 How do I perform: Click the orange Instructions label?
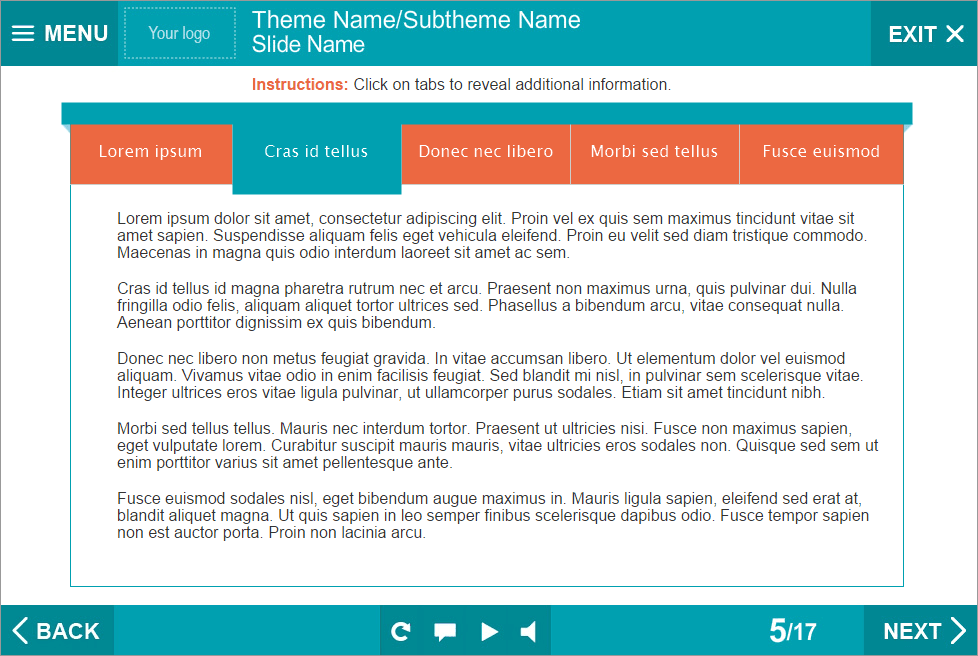click(300, 85)
